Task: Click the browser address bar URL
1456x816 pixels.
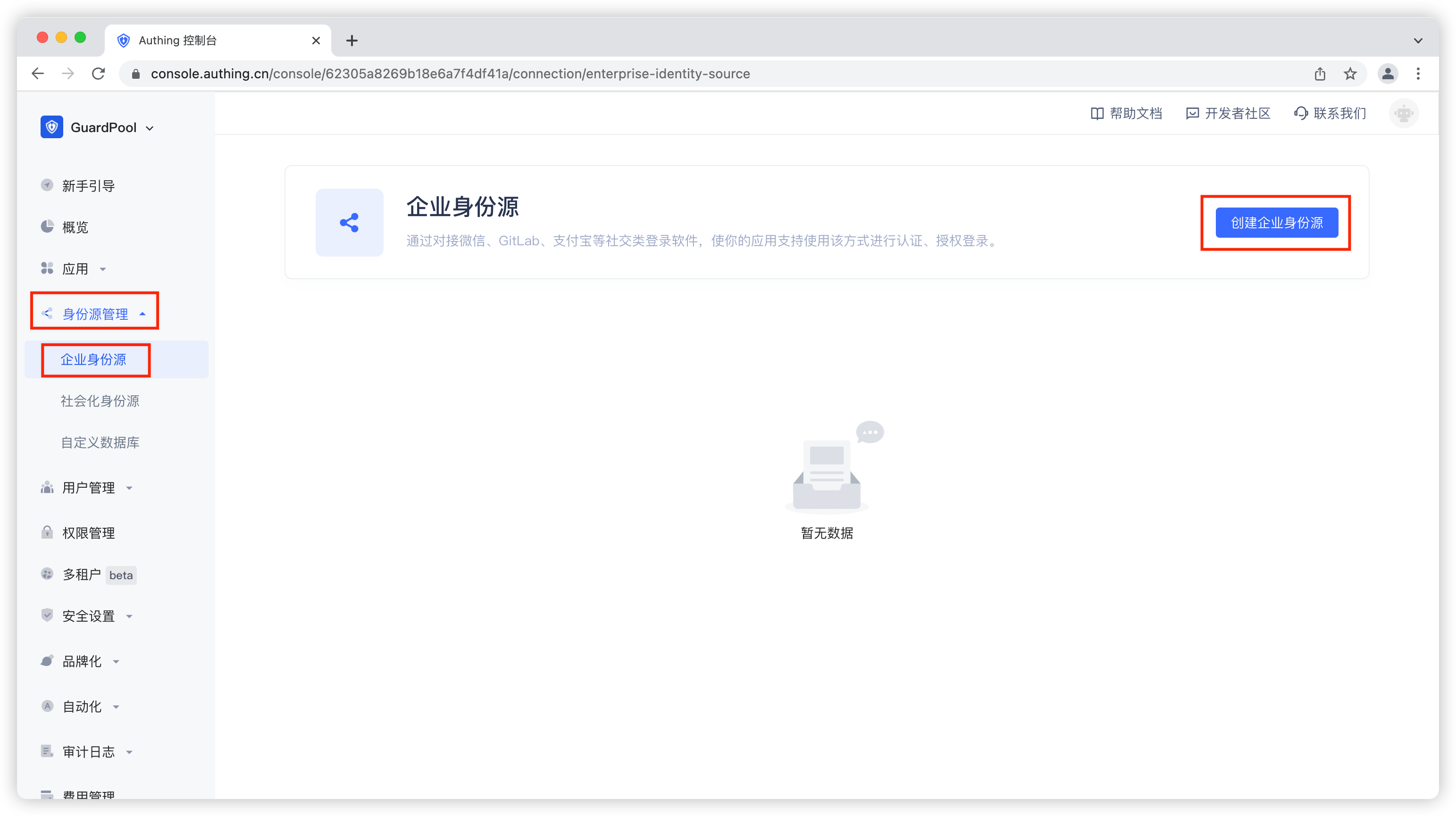Action: [450, 74]
